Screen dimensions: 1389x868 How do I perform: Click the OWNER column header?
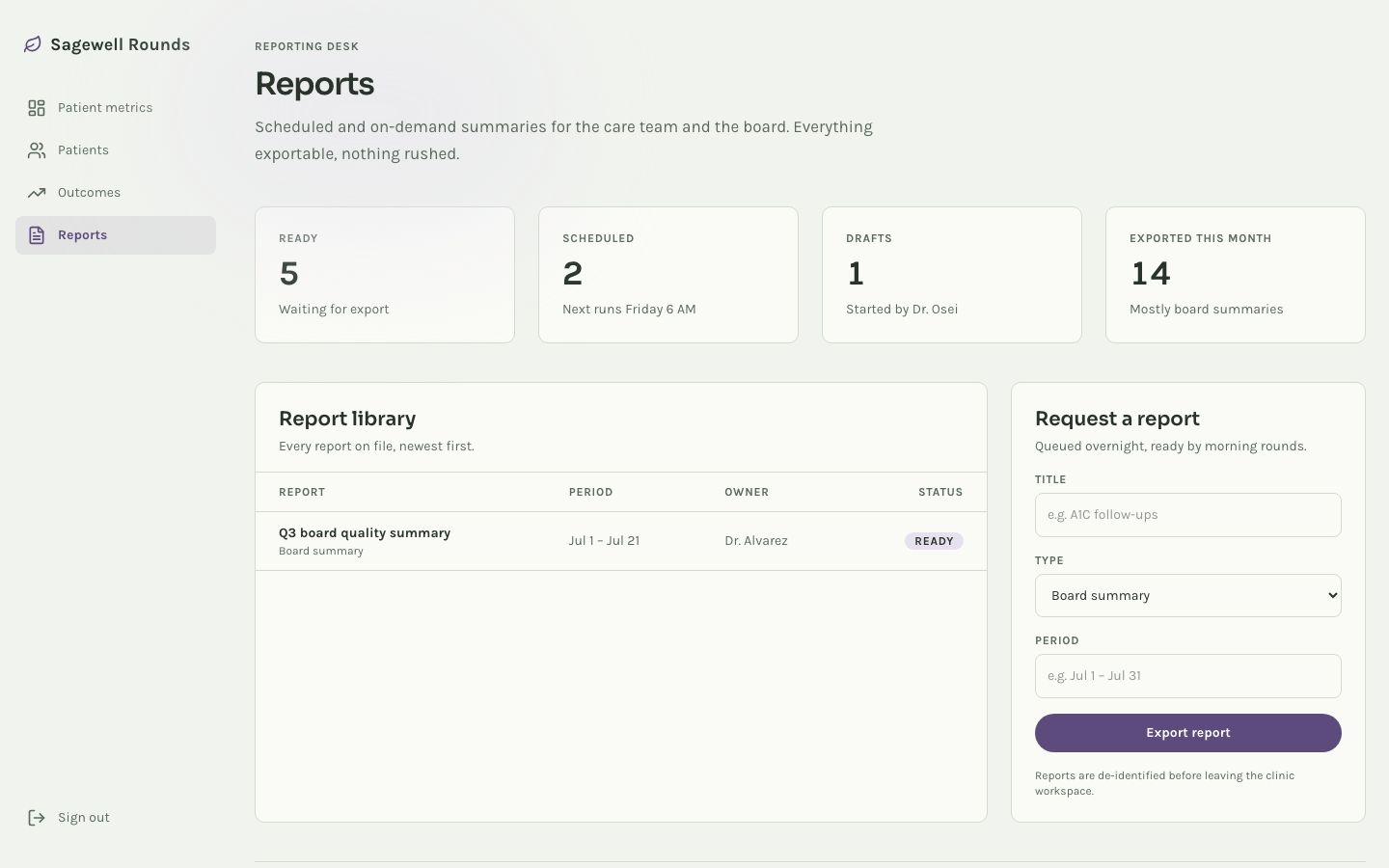[747, 492]
